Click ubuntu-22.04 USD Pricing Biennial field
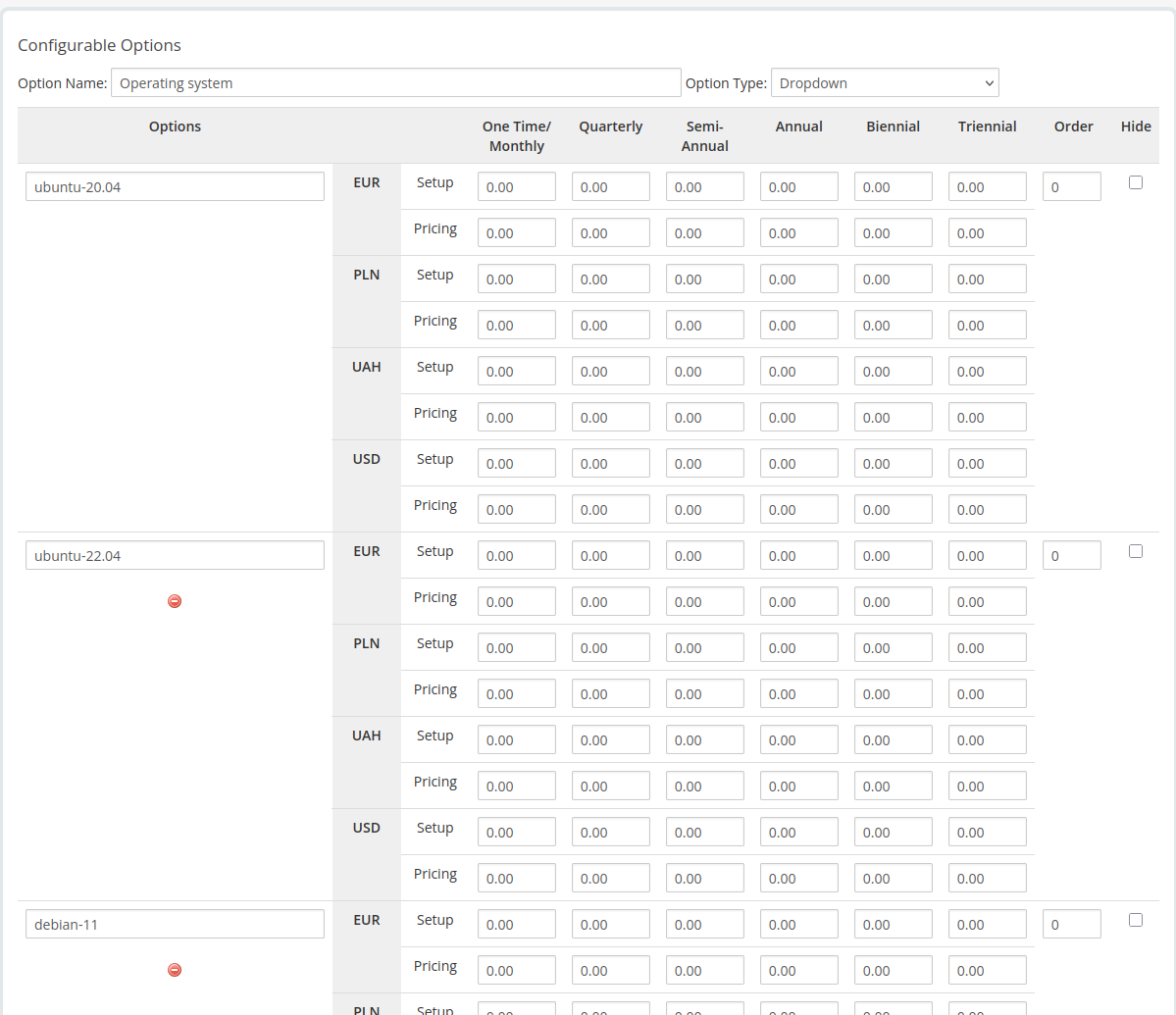The image size is (1176, 1015). click(x=894, y=879)
